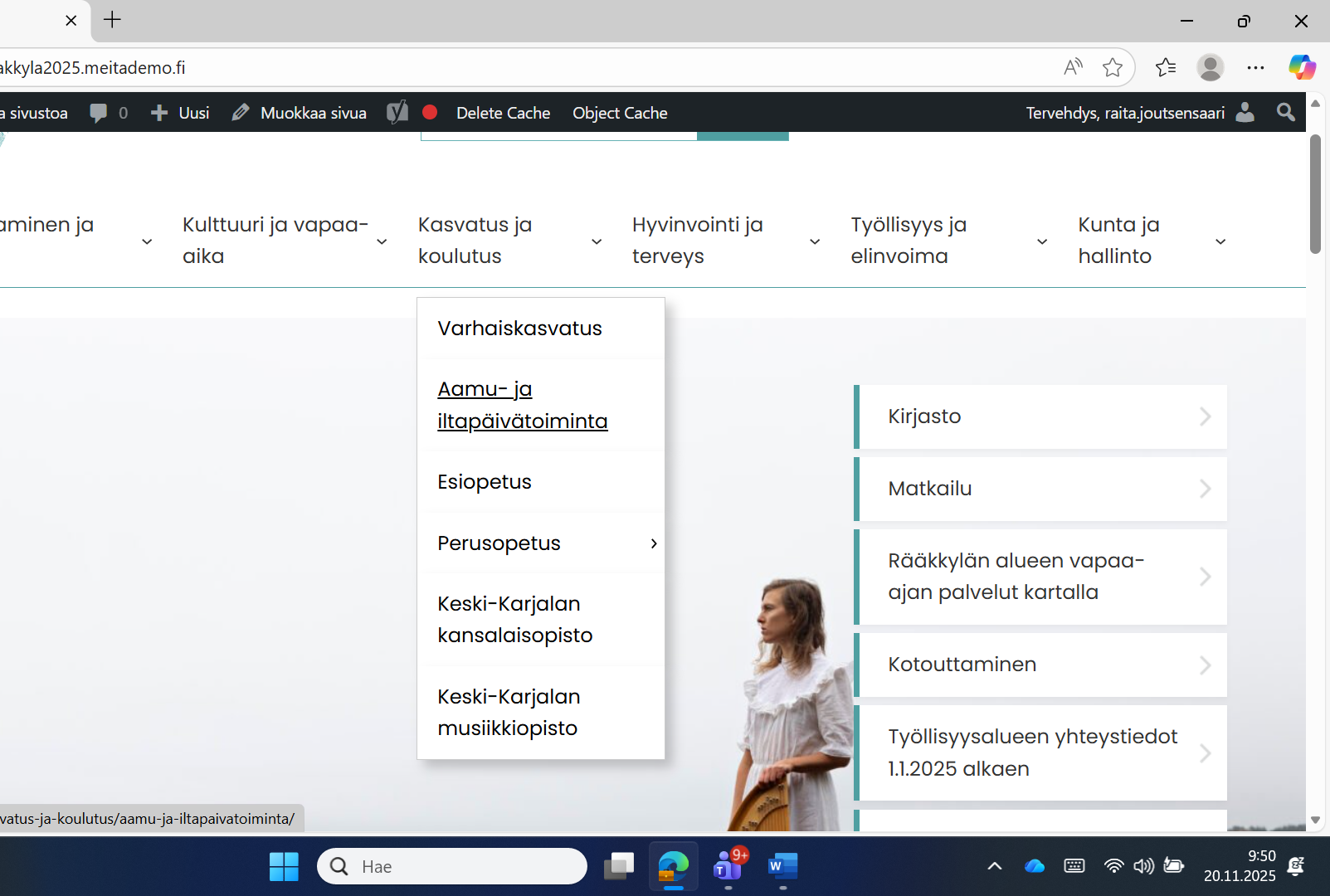Expand the Hyvinvointi ja terveys menu chevron

pos(815,241)
